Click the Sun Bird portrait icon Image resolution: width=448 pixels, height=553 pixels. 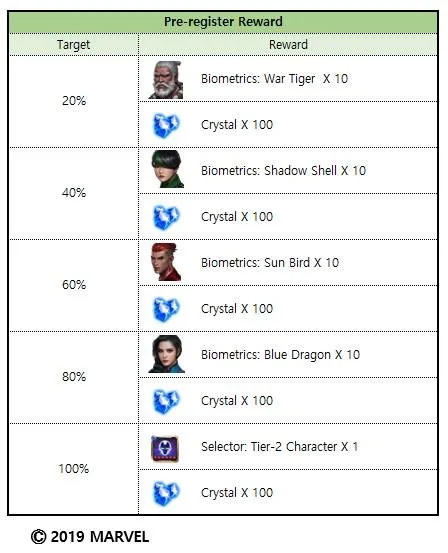(x=166, y=262)
